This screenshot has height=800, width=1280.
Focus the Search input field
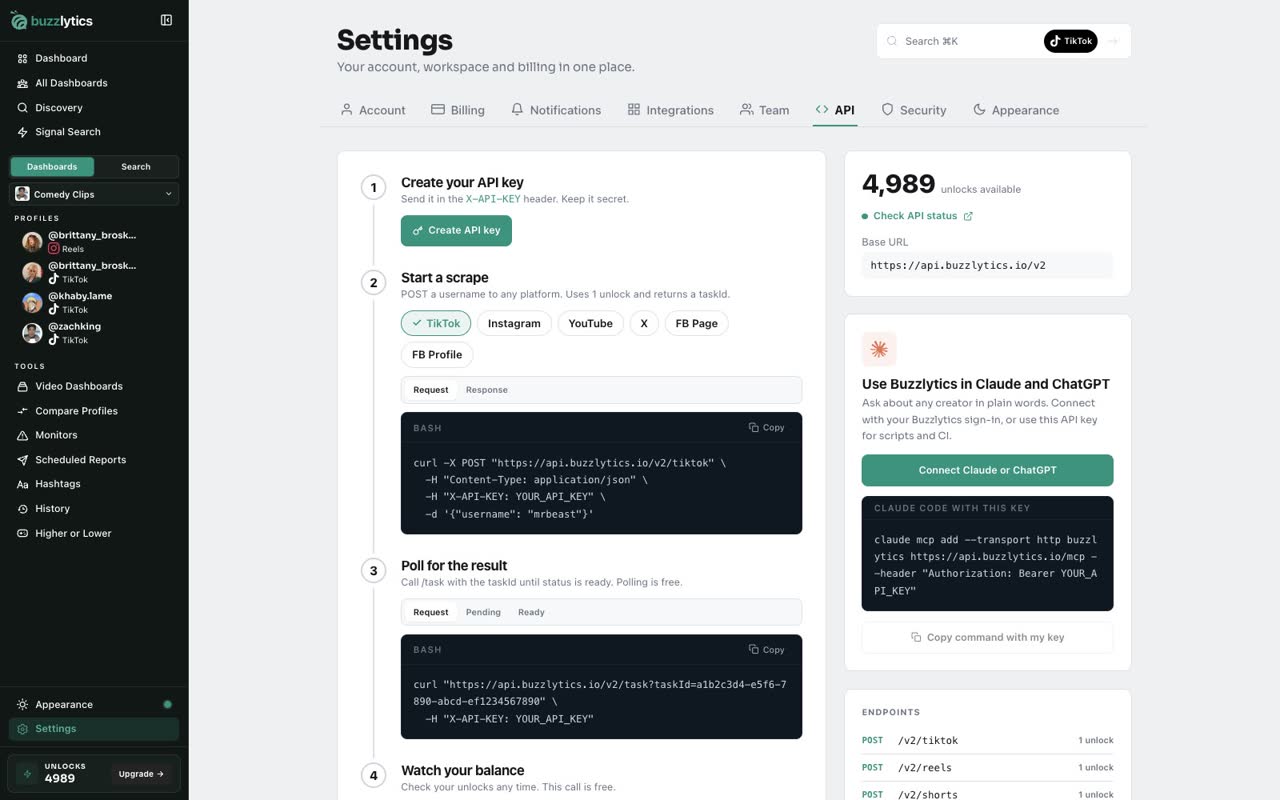click(x=970, y=41)
